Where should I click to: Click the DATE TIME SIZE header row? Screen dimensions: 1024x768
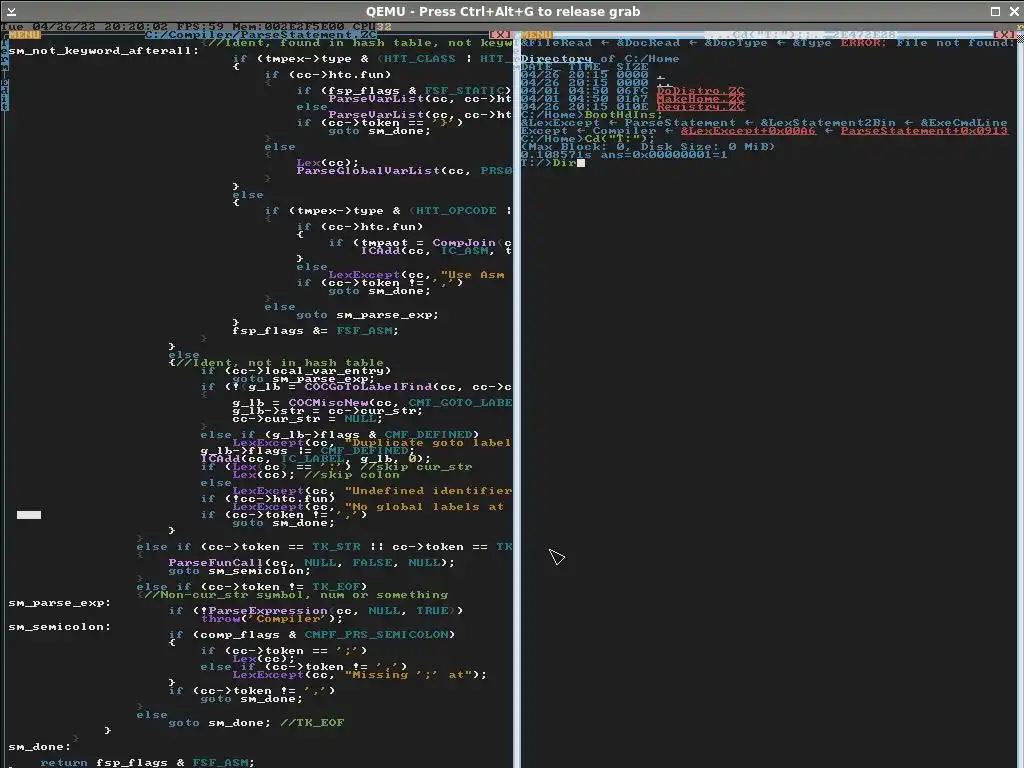click(584, 67)
